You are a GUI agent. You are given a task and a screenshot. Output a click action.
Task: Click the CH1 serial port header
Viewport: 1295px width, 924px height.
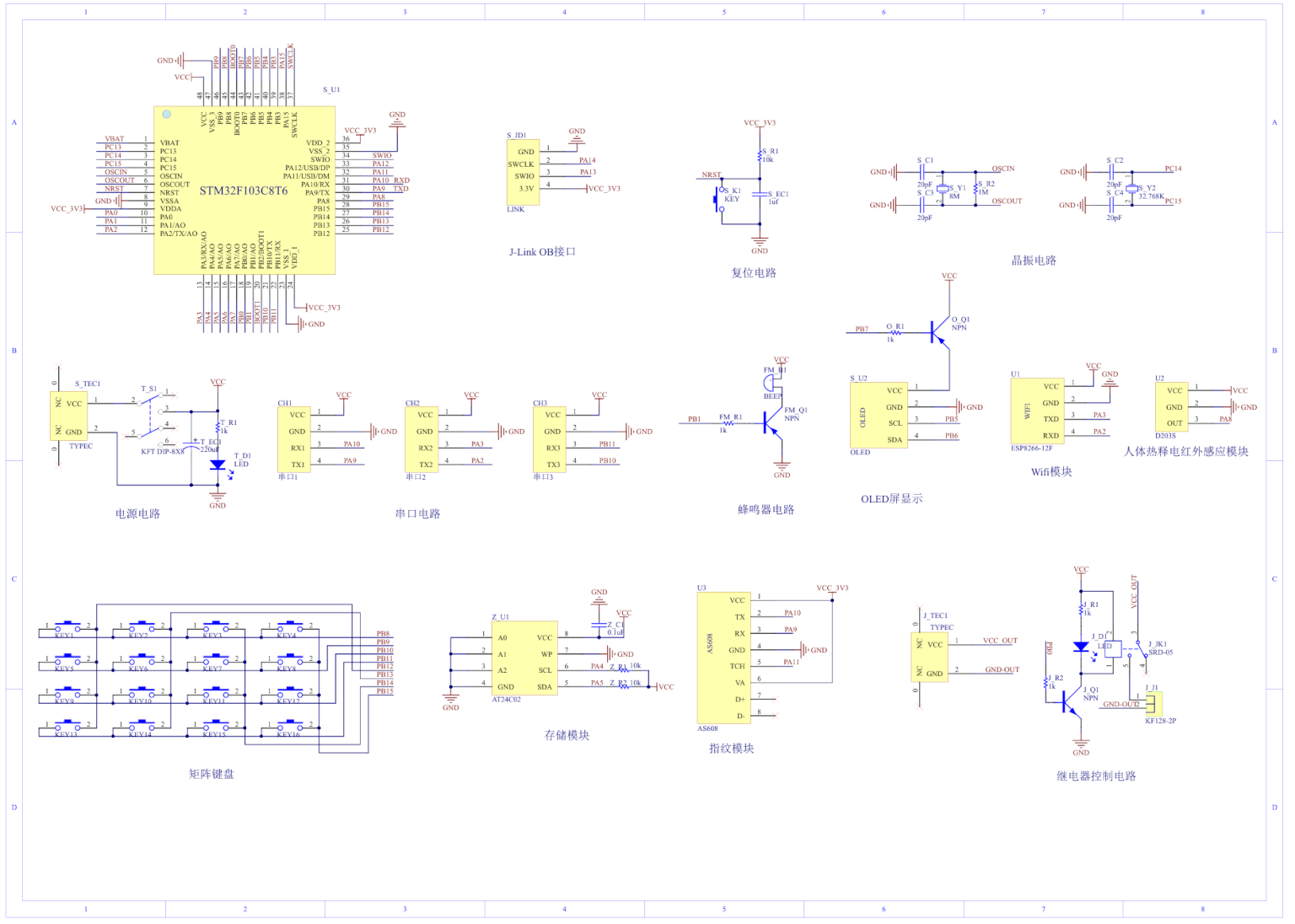[294, 439]
